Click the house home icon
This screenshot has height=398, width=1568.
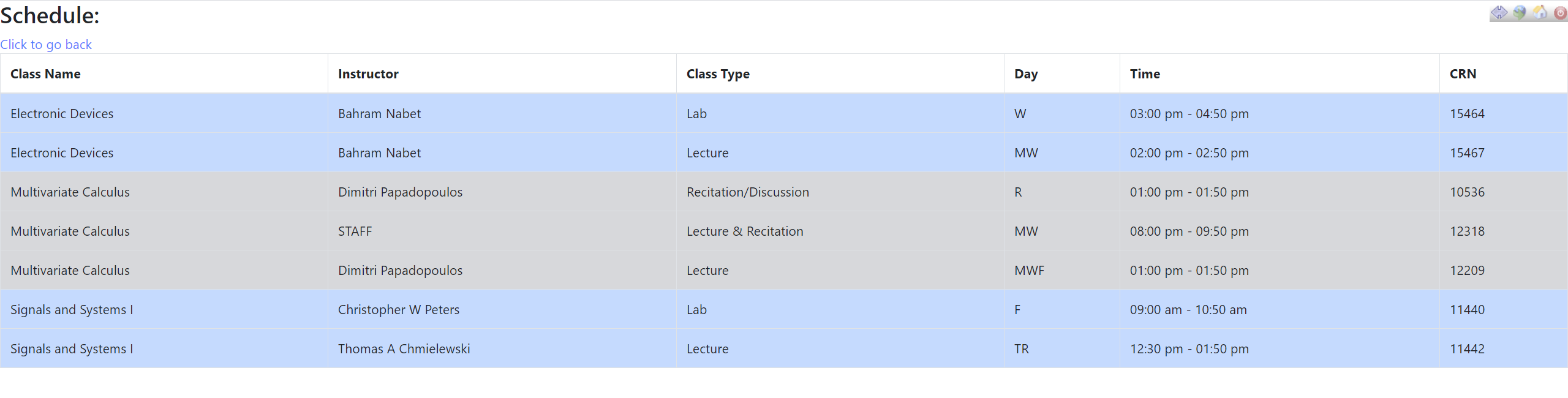[x=1540, y=12]
